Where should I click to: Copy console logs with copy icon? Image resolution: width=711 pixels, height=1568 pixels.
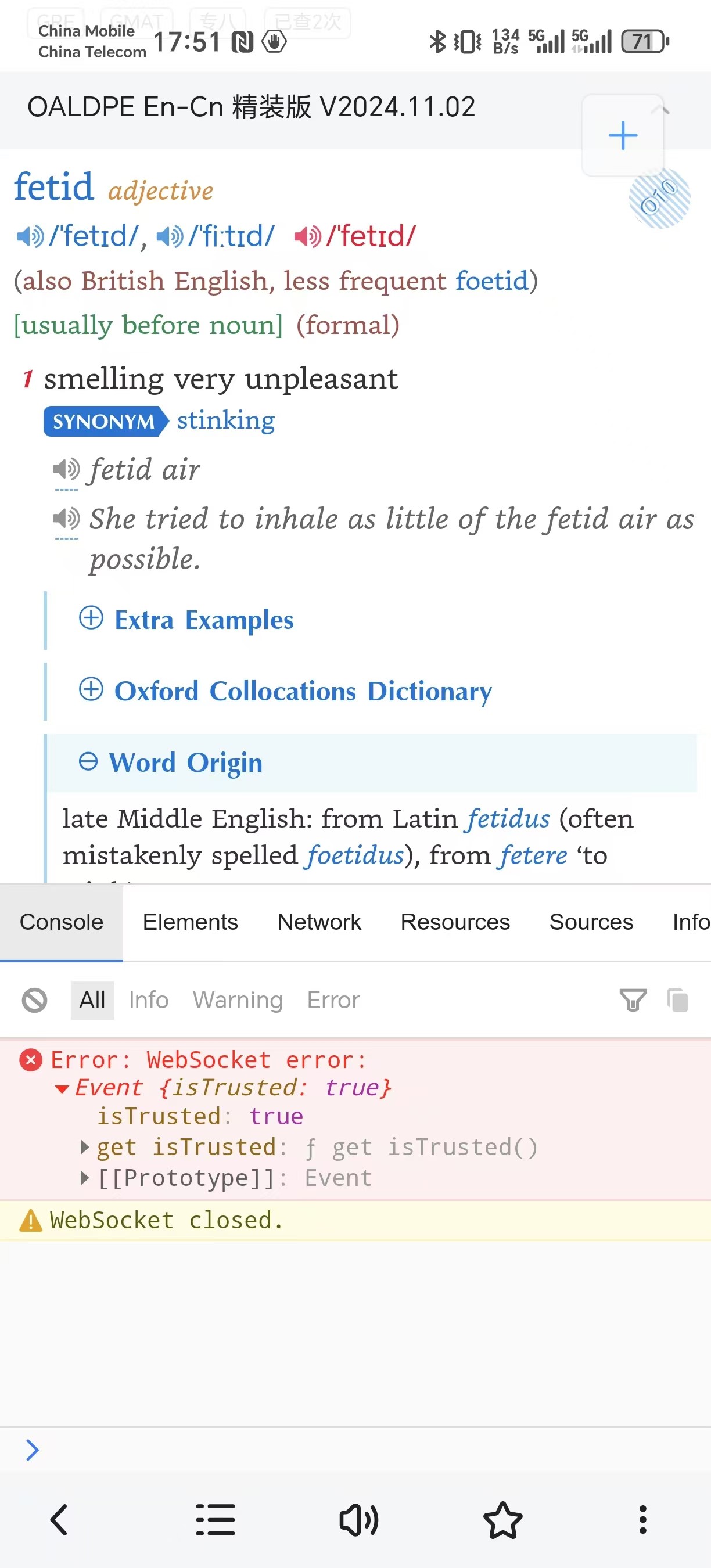[677, 1000]
